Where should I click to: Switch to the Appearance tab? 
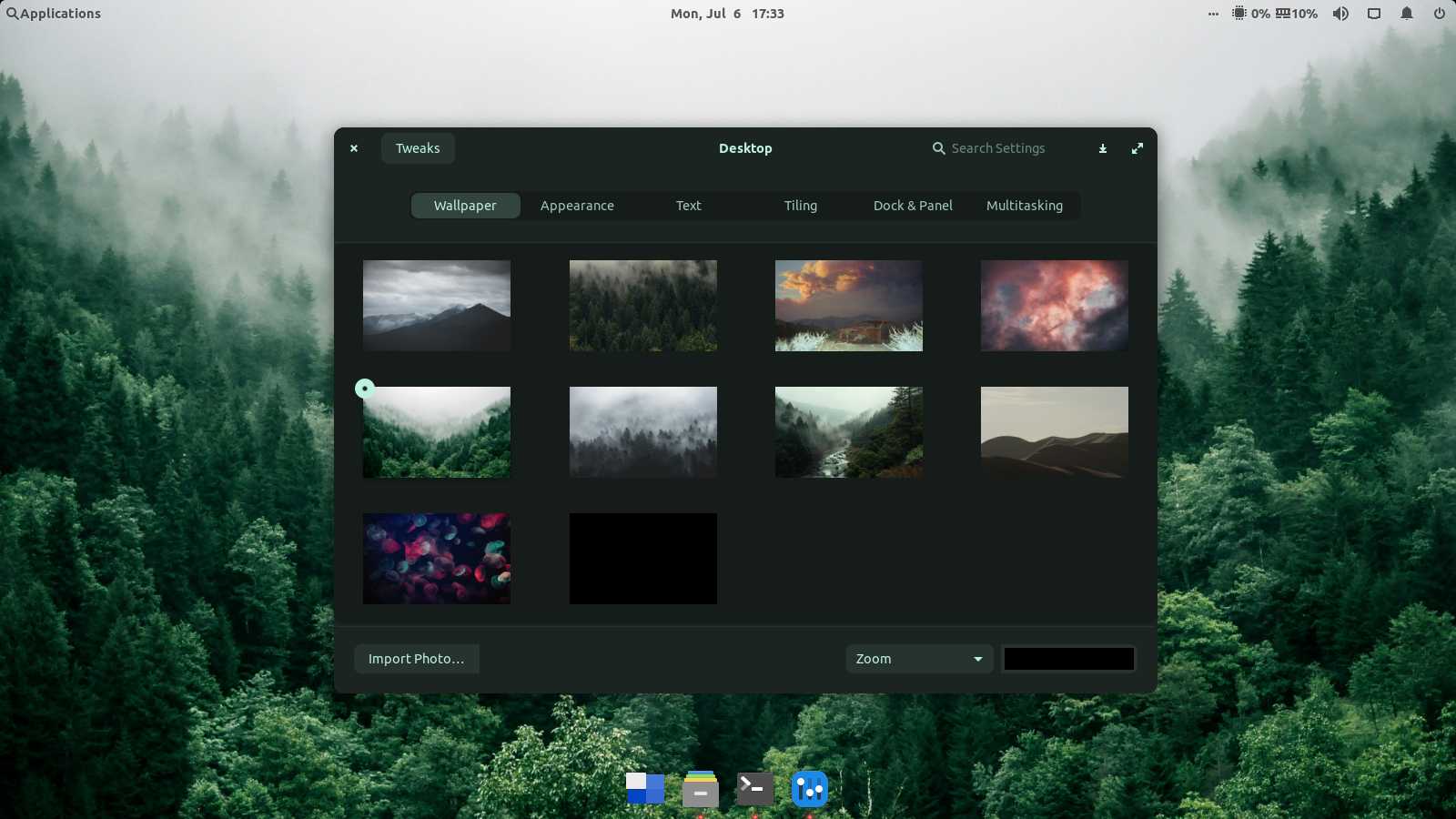[577, 206]
